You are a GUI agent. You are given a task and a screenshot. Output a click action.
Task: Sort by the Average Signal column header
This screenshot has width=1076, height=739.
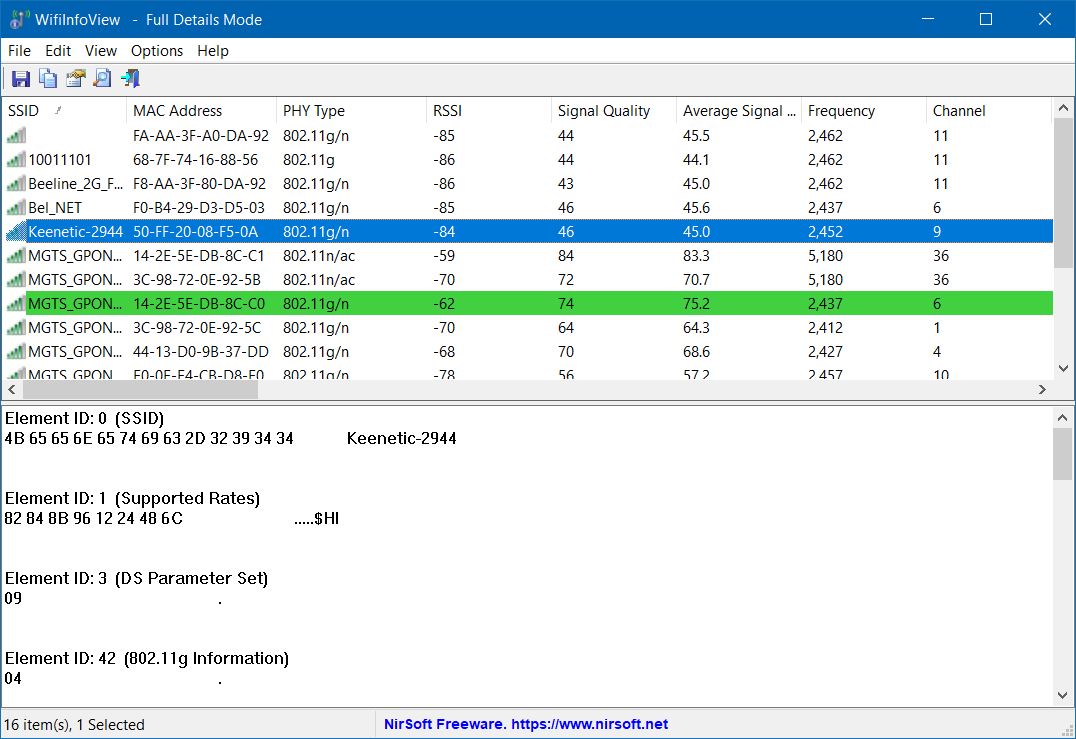[x=738, y=110]
